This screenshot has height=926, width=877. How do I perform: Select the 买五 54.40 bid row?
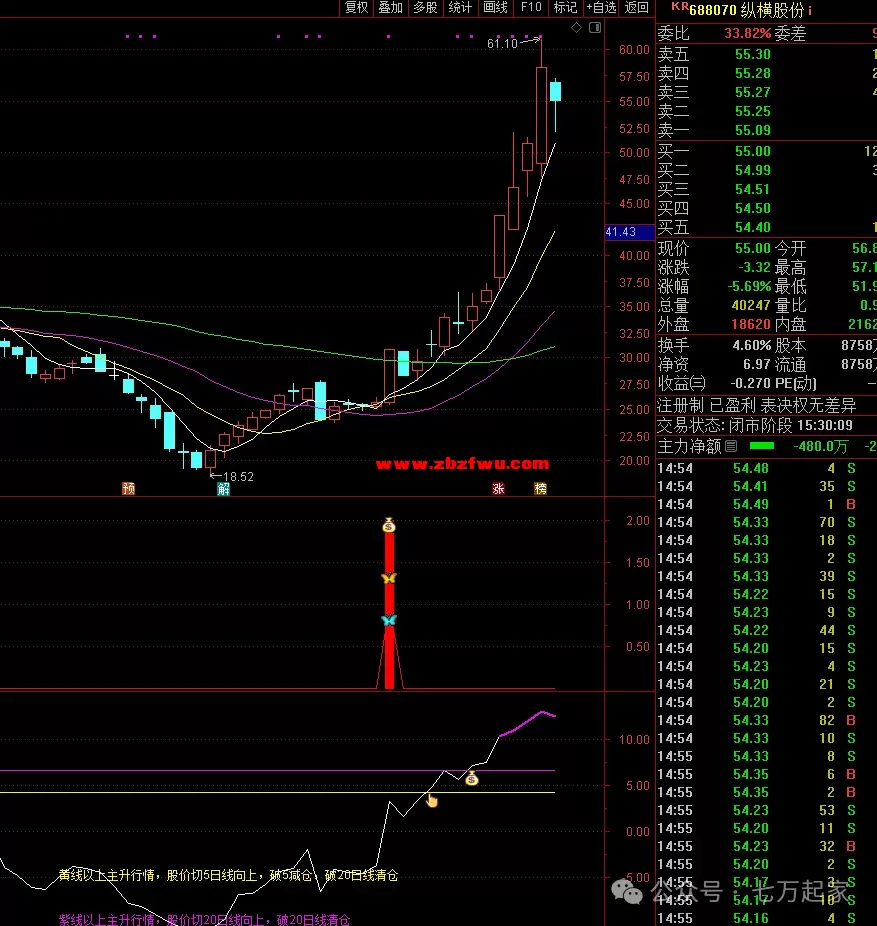767,227
